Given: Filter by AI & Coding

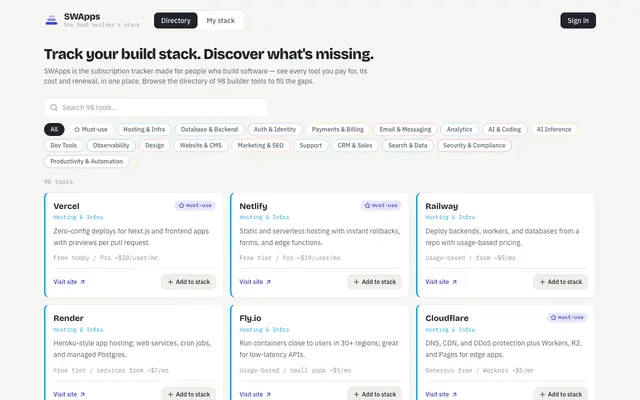Looking at the screenshot, I should point(504,129).
